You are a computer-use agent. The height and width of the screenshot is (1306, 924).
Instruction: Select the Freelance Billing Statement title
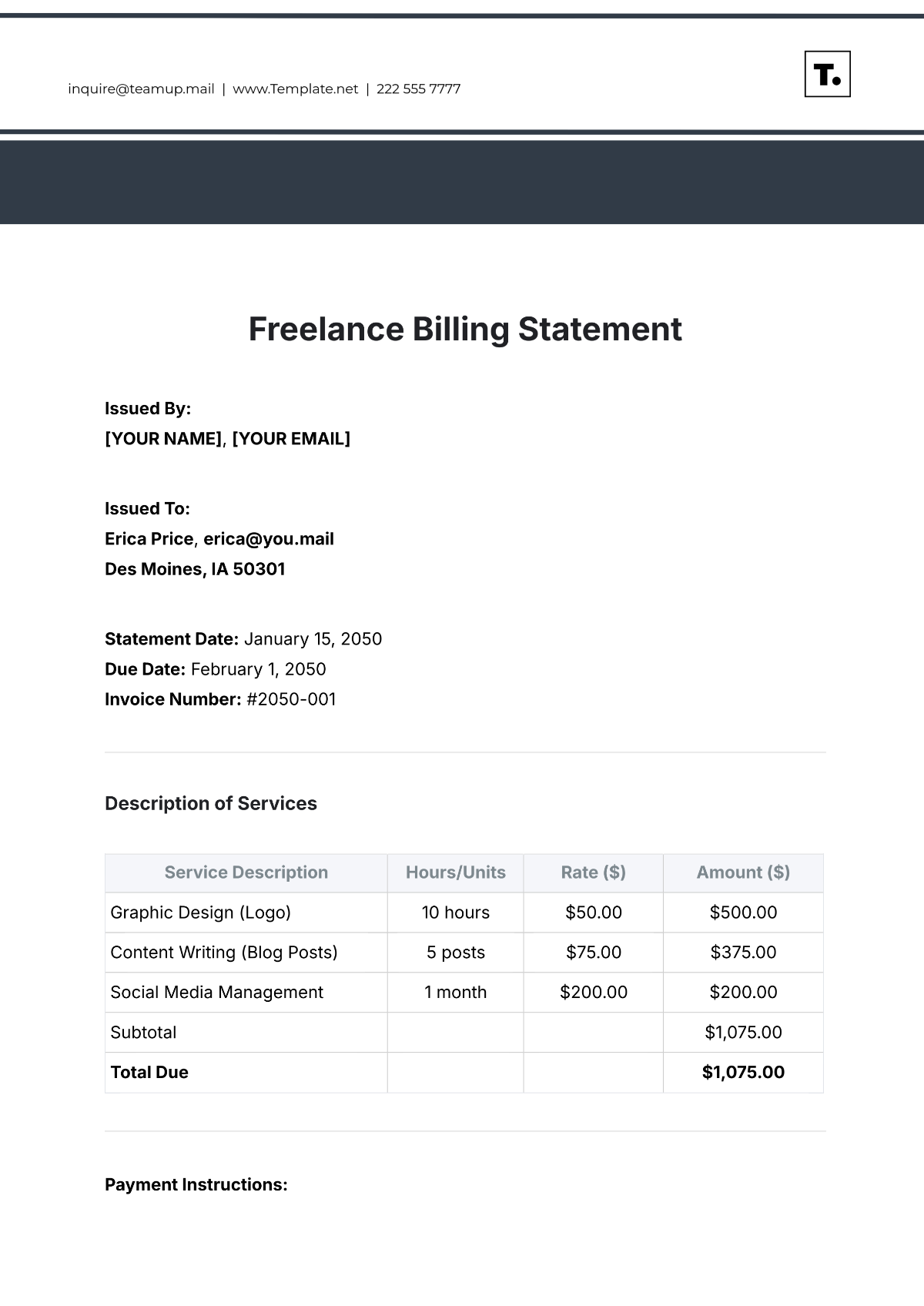tap(464, 329)
